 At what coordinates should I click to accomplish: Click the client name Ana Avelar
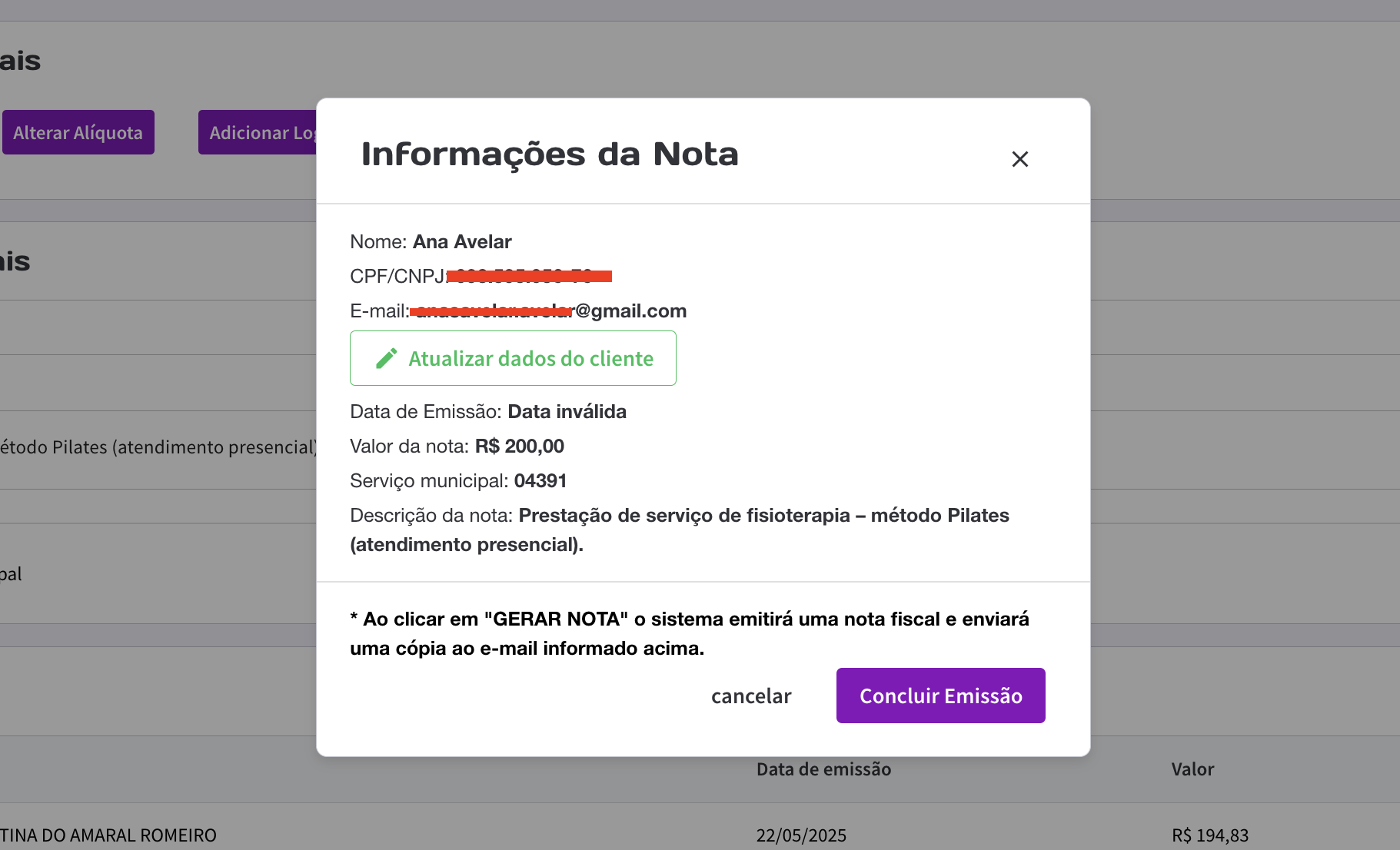[x=462, y=242]
